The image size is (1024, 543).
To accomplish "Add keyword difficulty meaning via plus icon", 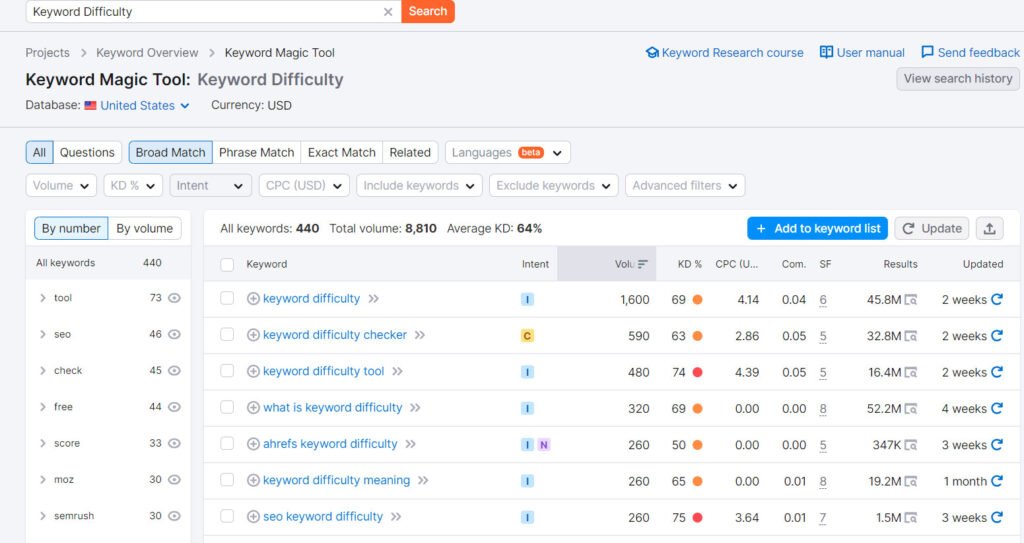I will (x=253, y=480).
